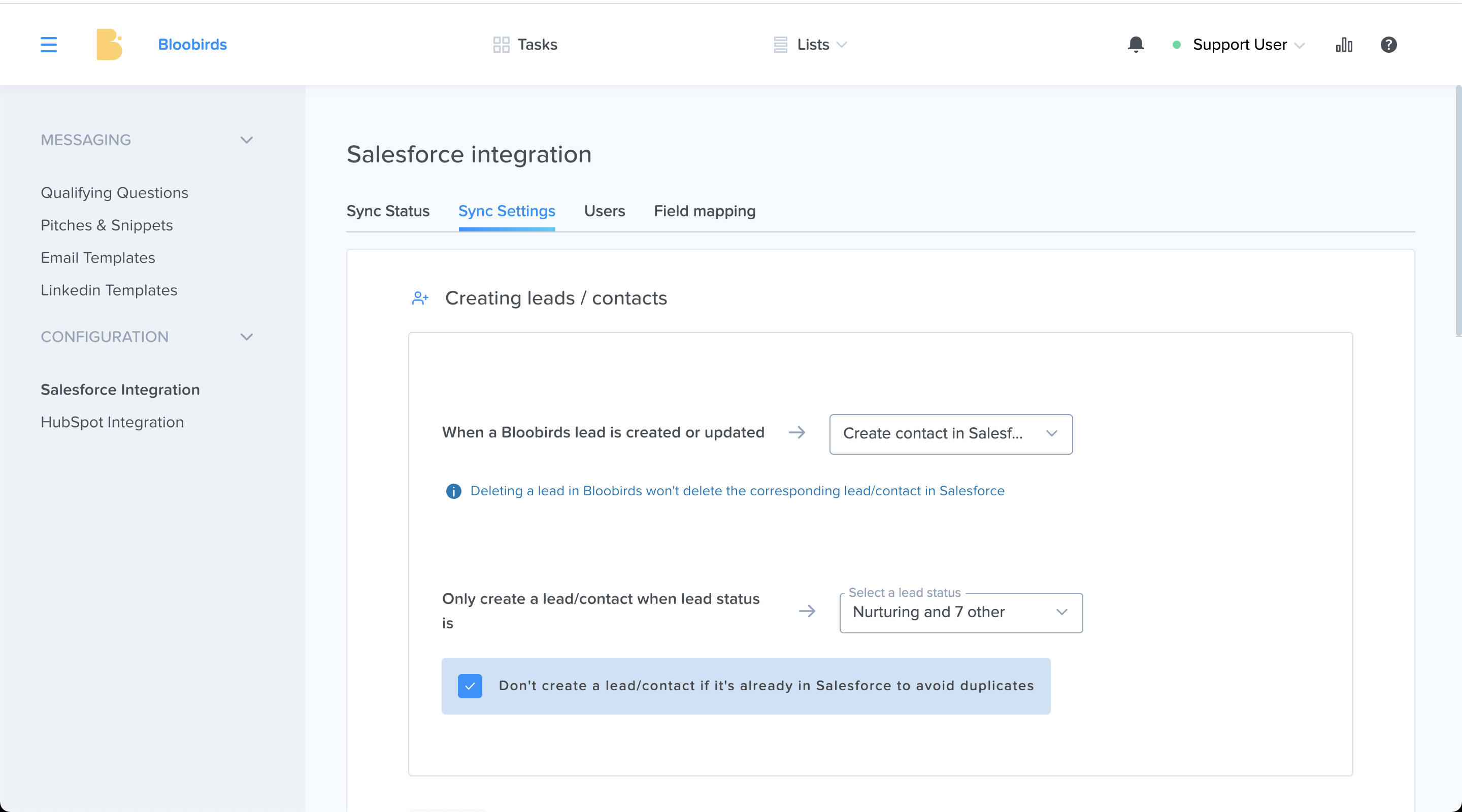The image size is (1462, 812).
Task: Open the Select a lead status dropdown
Action: click(x=961, y=612)
